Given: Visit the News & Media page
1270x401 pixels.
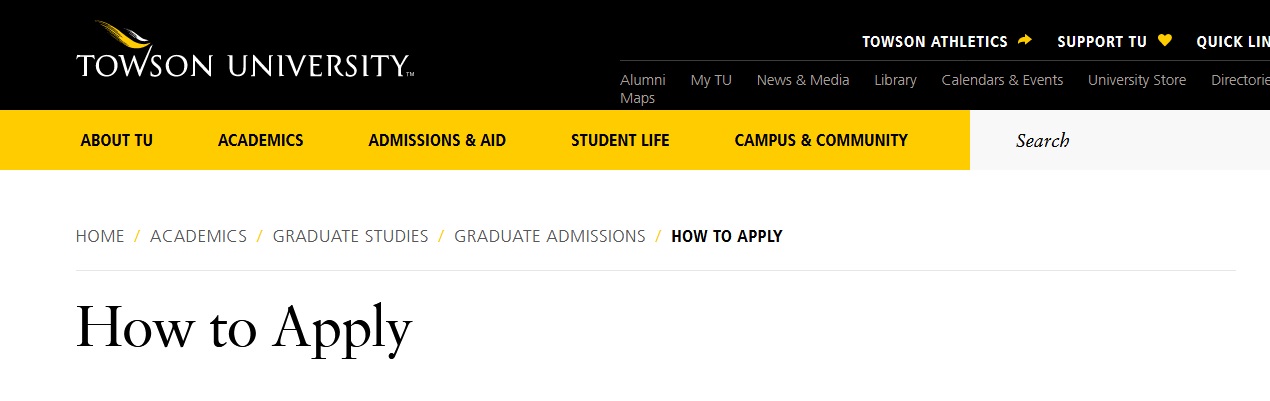Looking at the screenshot, I should pyautogui.click(x=803, y=80).
